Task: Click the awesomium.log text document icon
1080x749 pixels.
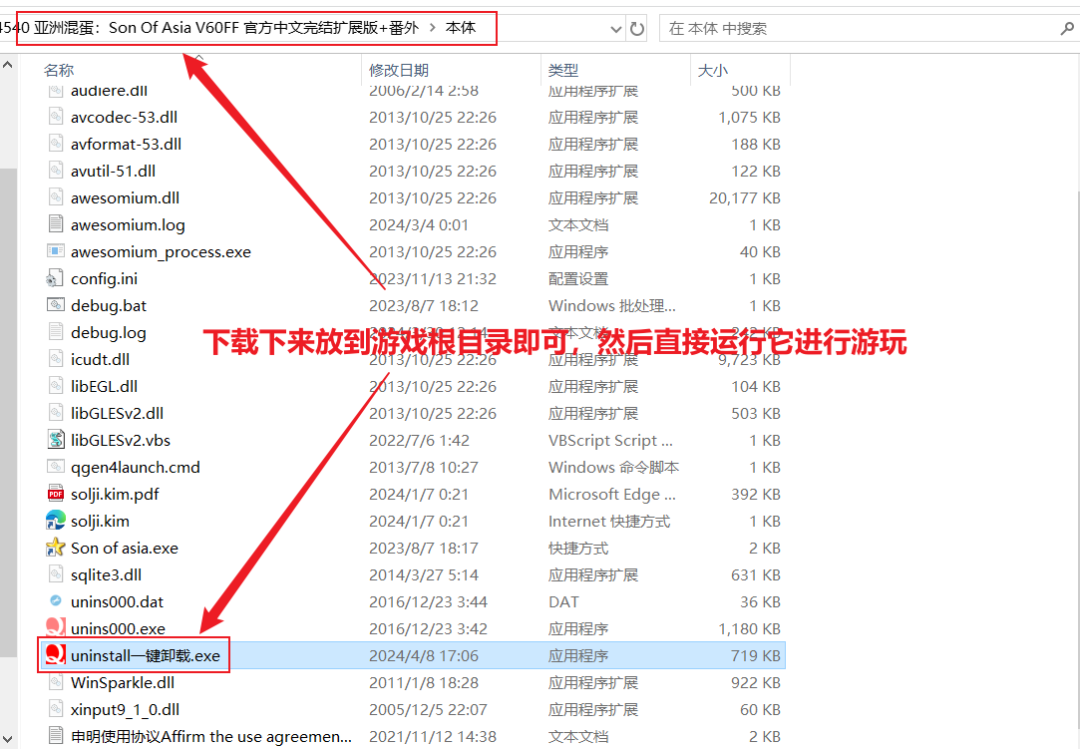Action: (56, 225)
